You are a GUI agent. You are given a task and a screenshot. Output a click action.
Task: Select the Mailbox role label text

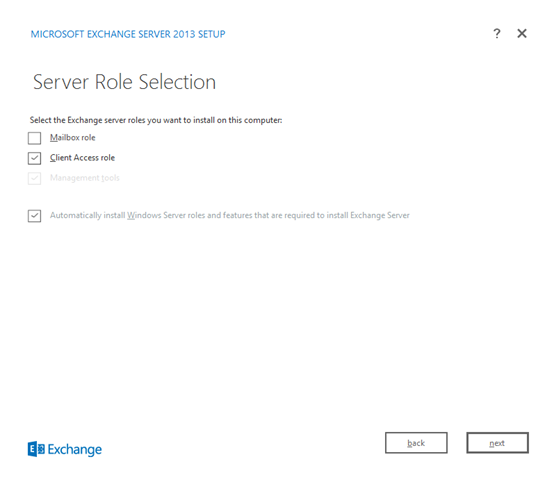tap(72, 137)
